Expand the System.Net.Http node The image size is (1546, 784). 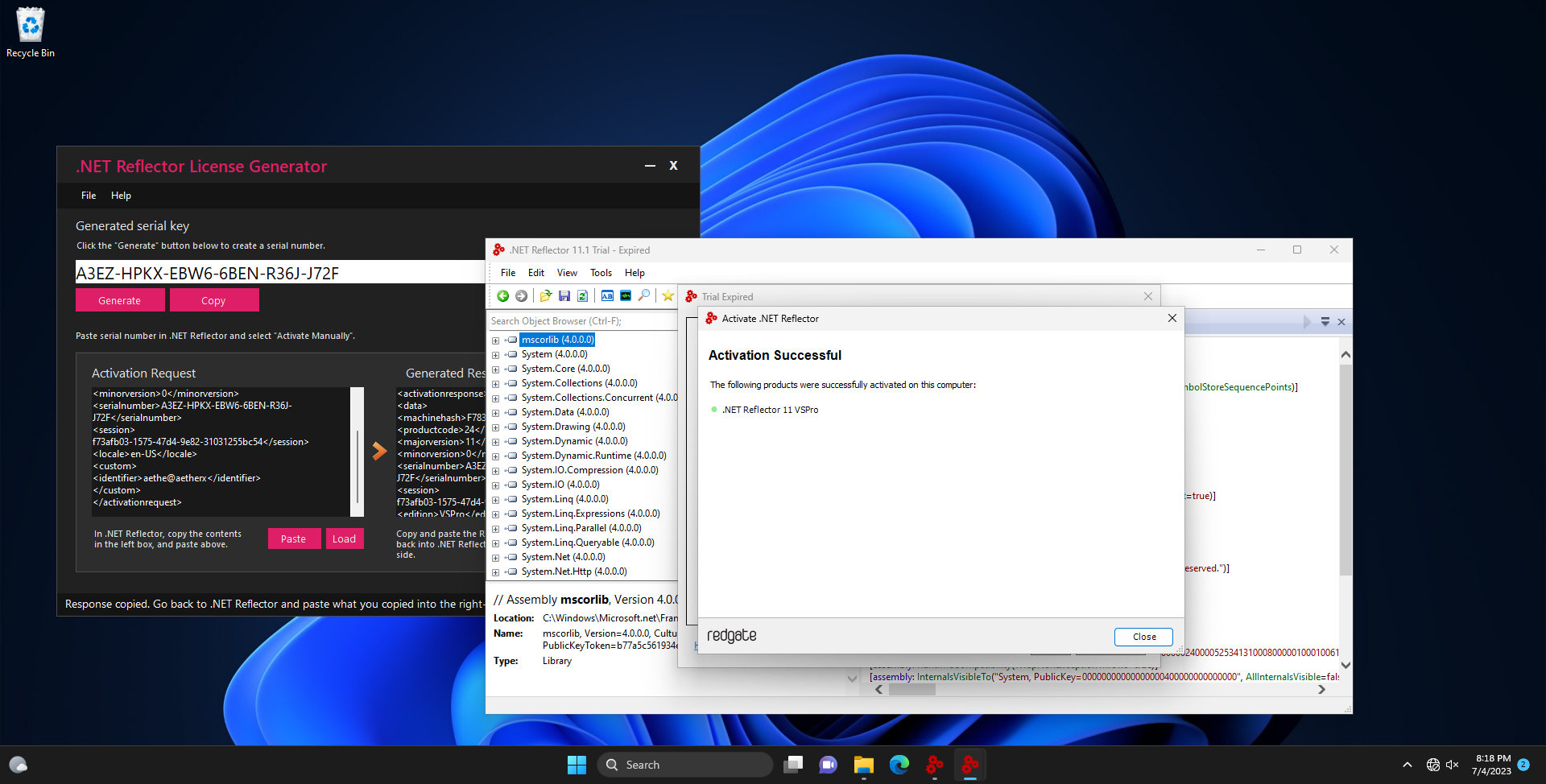[496, 572]
